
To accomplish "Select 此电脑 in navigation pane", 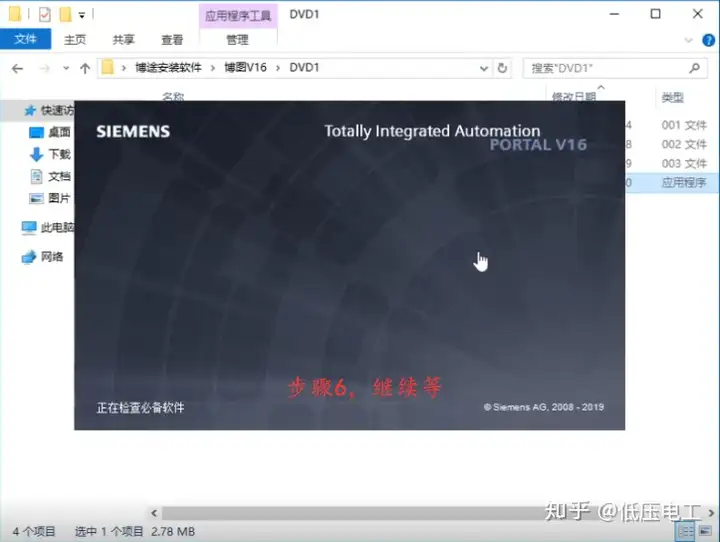I will (48, 227).
